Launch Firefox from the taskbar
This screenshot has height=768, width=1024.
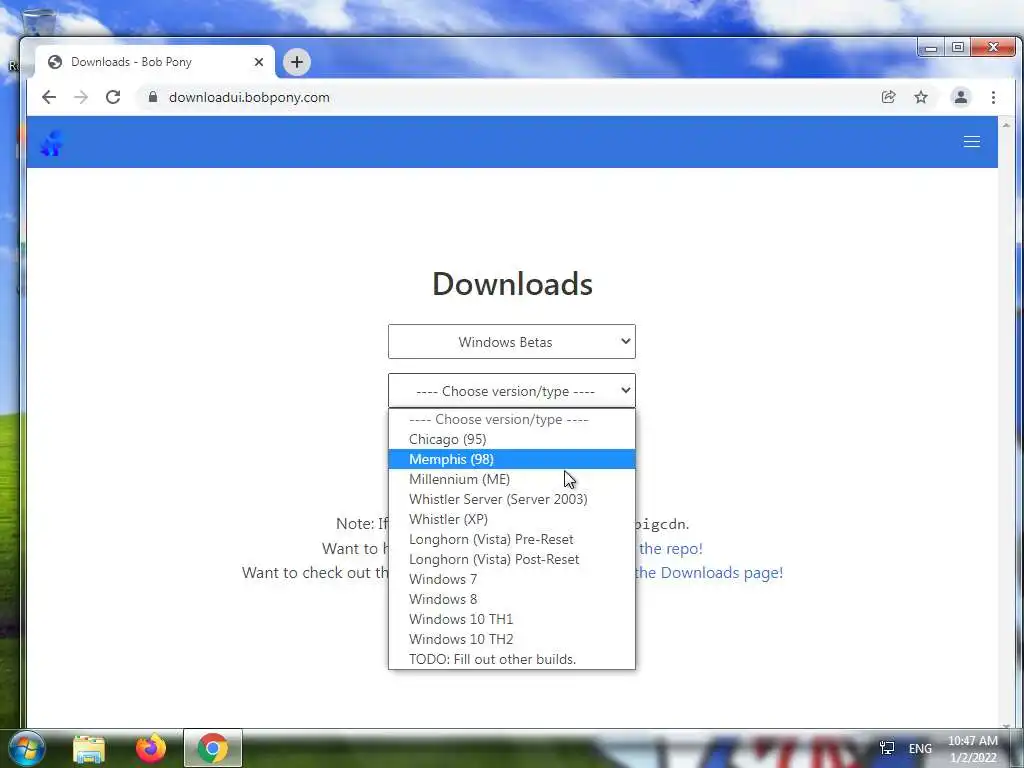tap(151, 748)
